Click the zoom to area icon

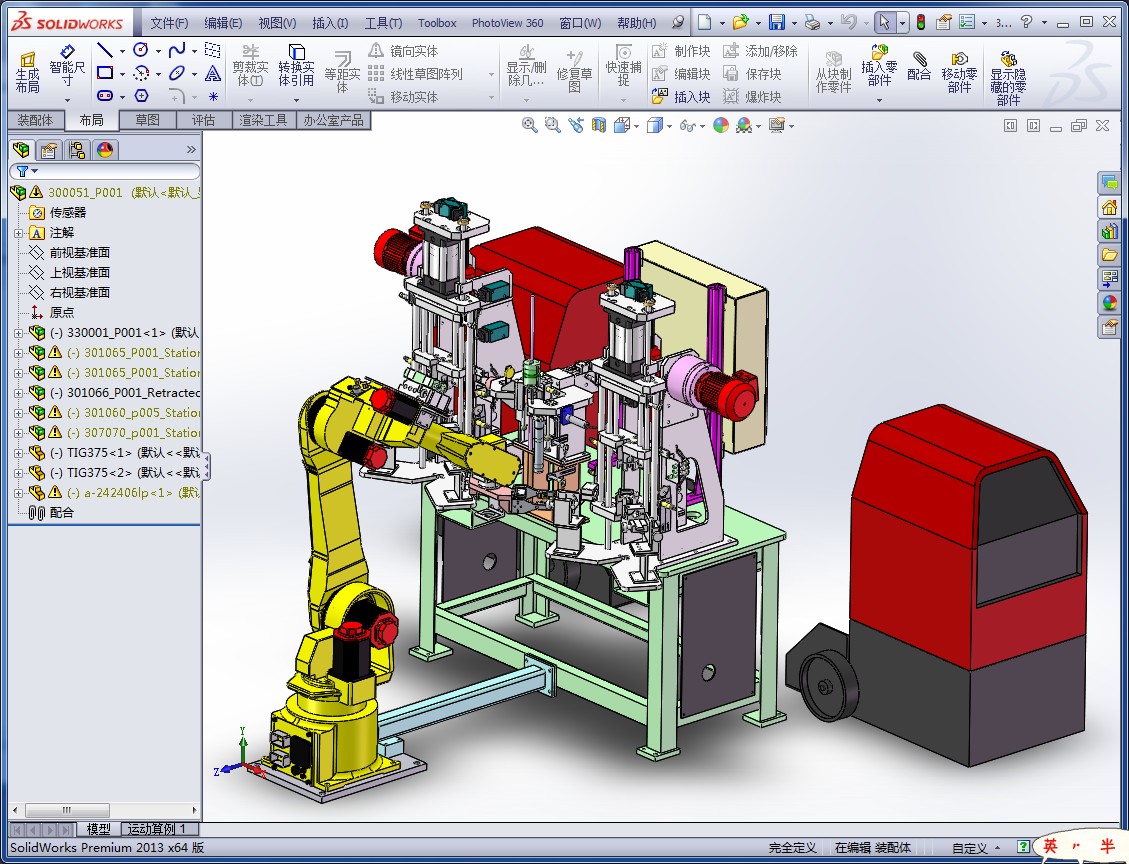pos(552,125)
